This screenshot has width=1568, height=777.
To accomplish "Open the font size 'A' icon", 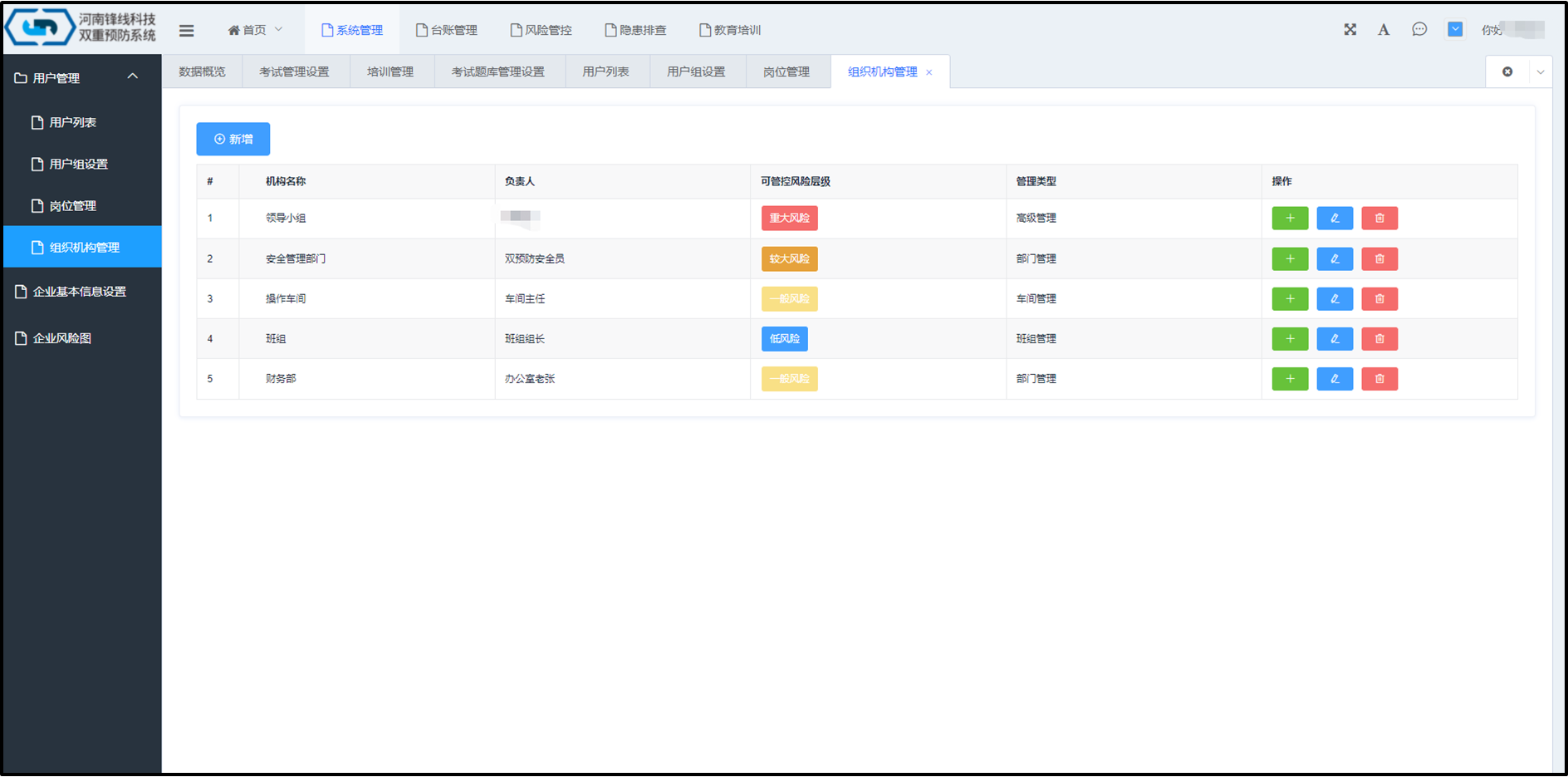I will (x=1383, y=30).
